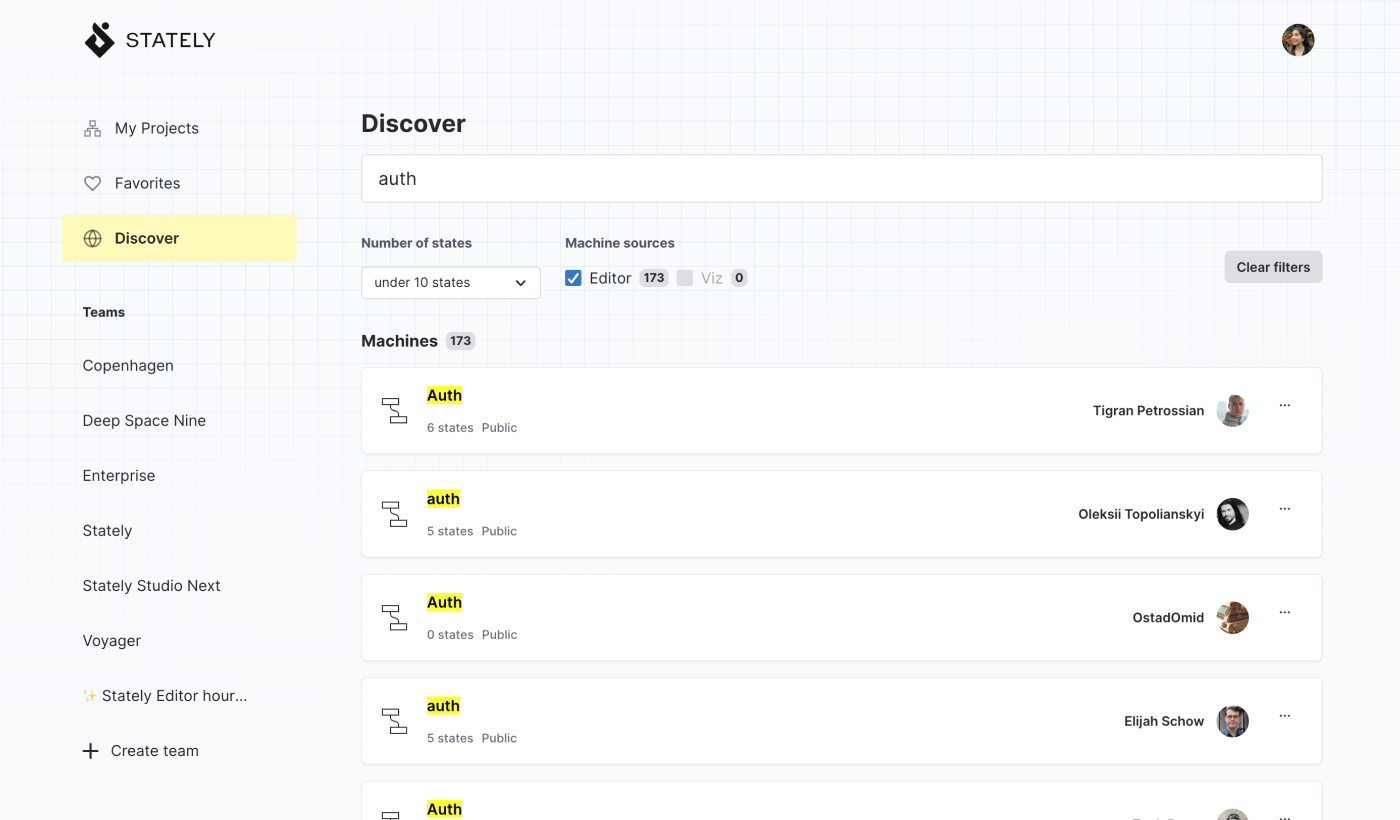Screen dimensions: 1400x820
Task: Click the plus icon beside Create team
Action: 90,751
